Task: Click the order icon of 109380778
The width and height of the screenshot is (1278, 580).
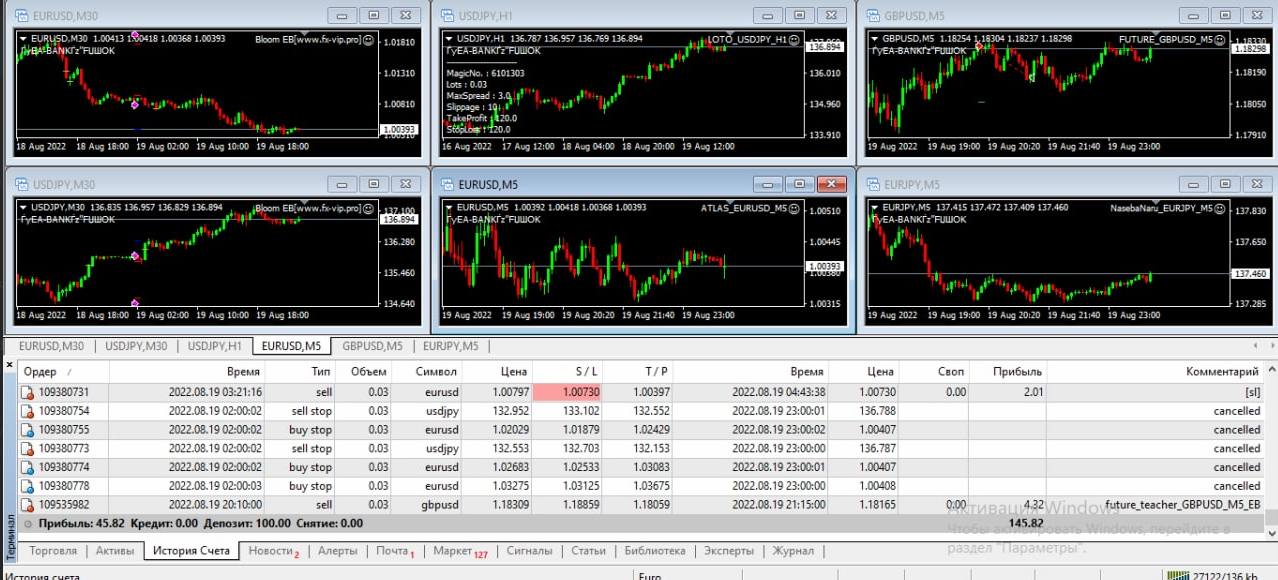Action: point(29,486)
